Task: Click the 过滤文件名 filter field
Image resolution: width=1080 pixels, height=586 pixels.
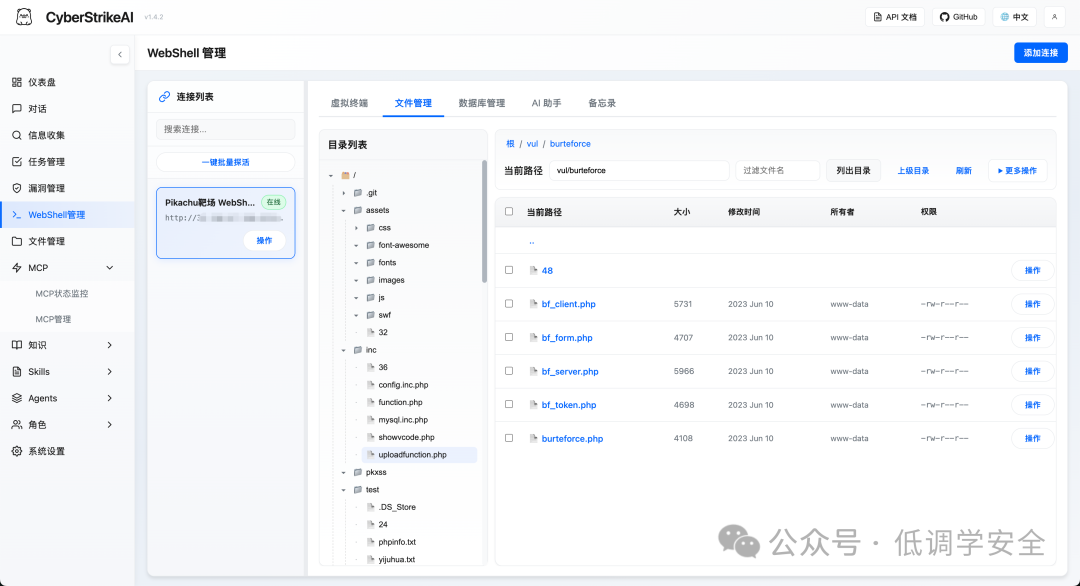Action: tap(778, 170)
